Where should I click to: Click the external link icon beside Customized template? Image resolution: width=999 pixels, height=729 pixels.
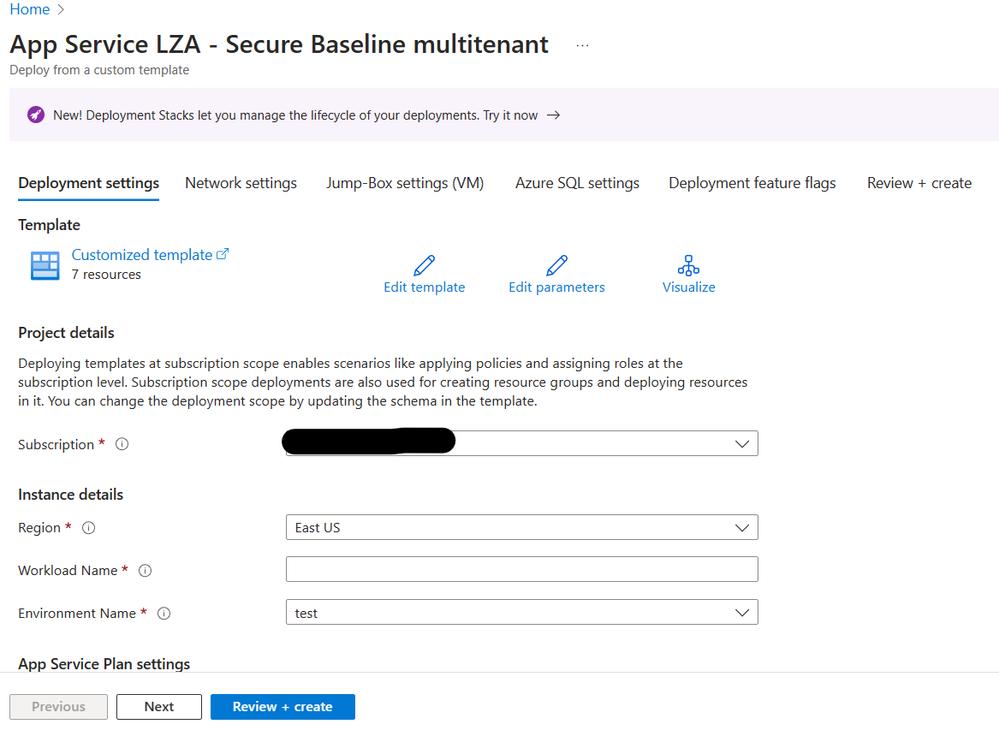pyautogui.click(x=222, y=254)
